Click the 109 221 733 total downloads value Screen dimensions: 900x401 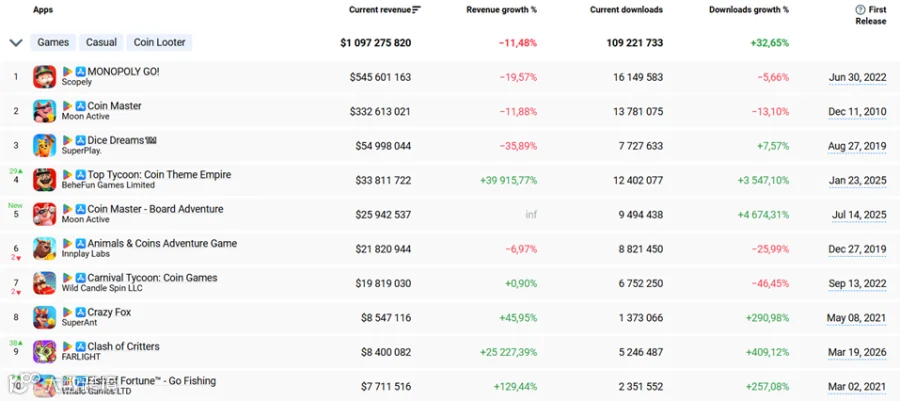634,42
